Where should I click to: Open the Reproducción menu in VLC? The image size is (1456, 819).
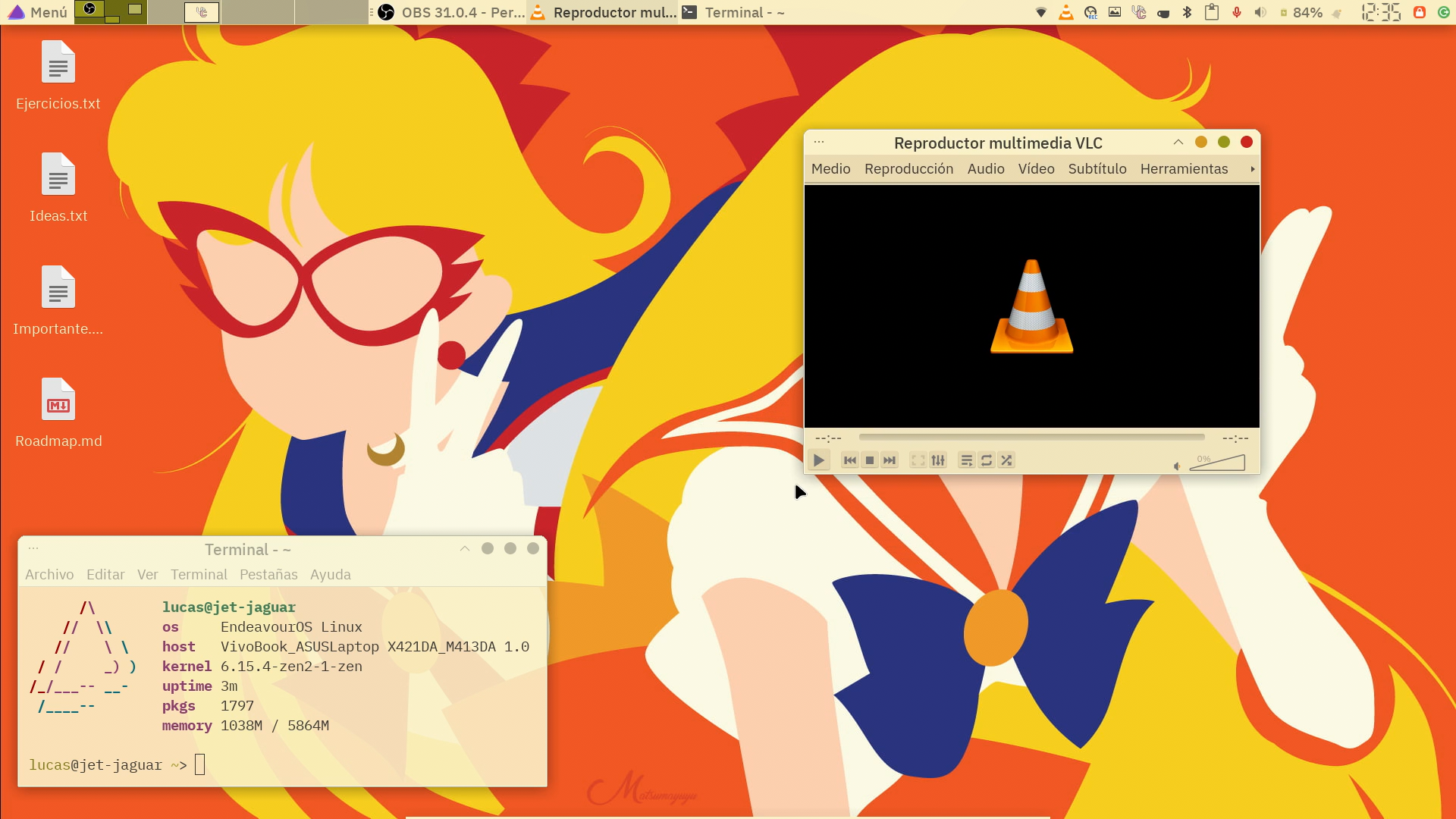pos(908,169)
